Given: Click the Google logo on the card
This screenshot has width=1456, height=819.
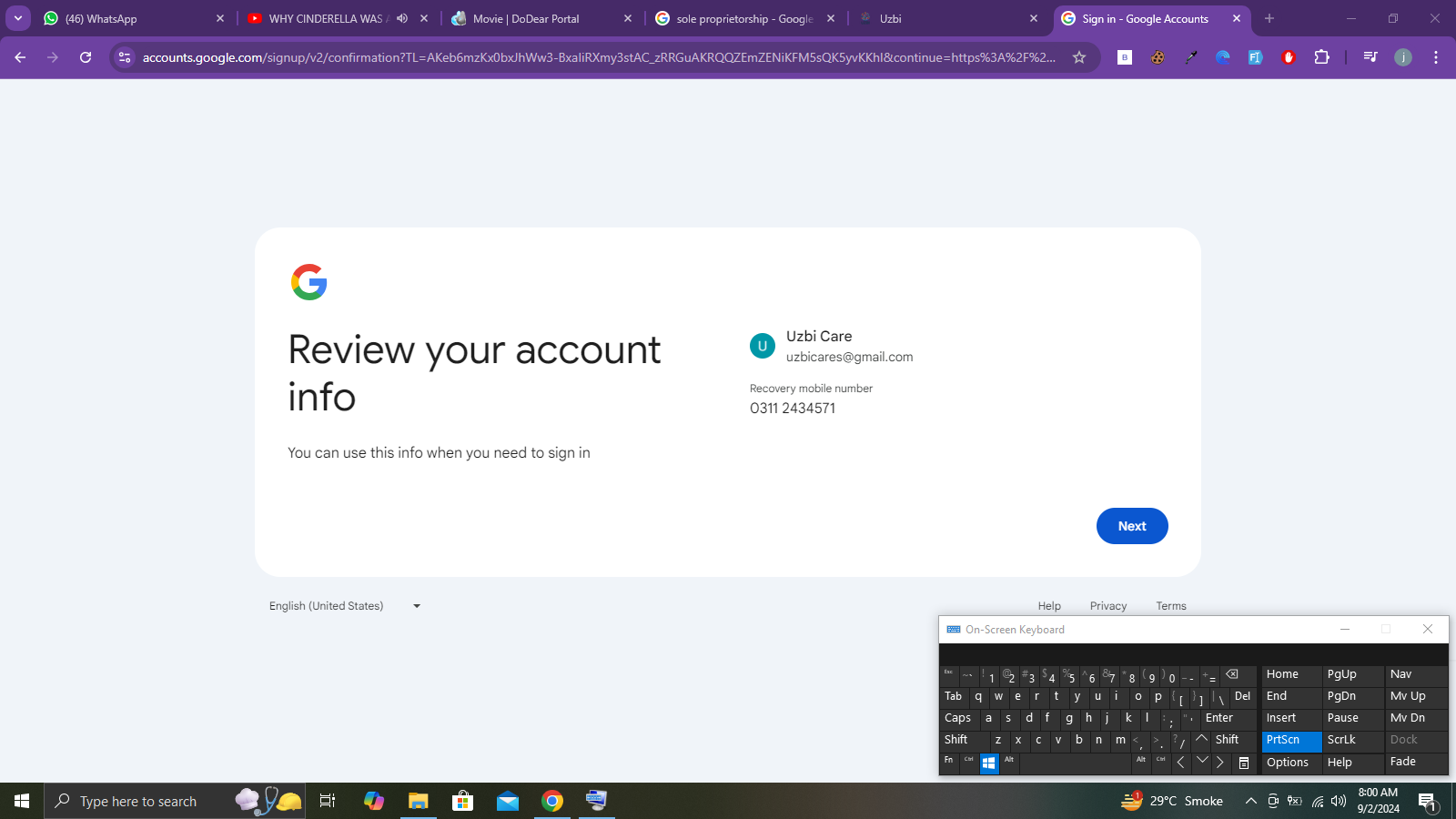Looking at the screenshot, I should (309, 282).
